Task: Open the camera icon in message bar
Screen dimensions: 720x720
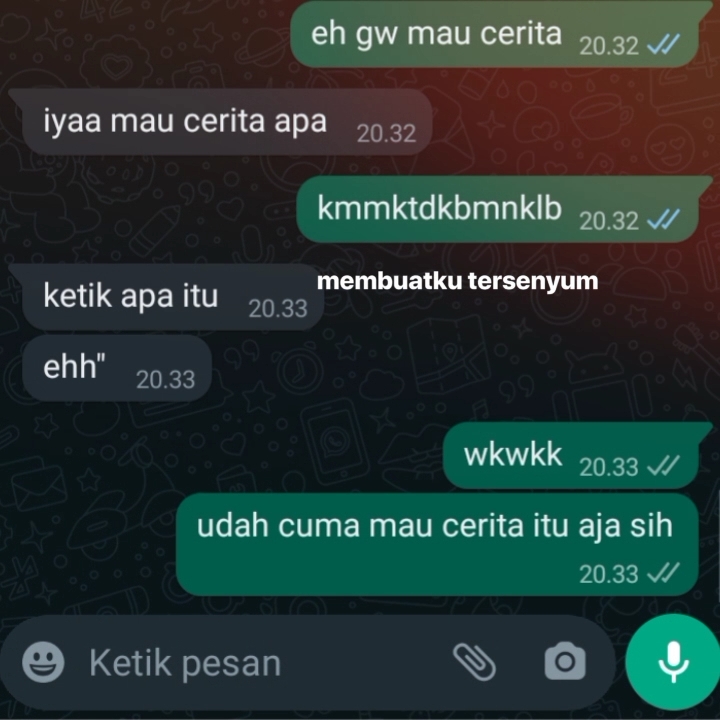Action: (565, 661)
